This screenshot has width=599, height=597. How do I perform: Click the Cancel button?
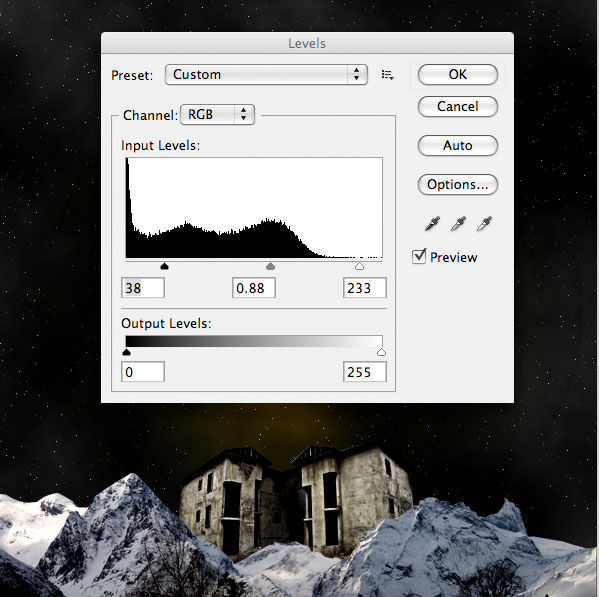(x=458, y=107)
